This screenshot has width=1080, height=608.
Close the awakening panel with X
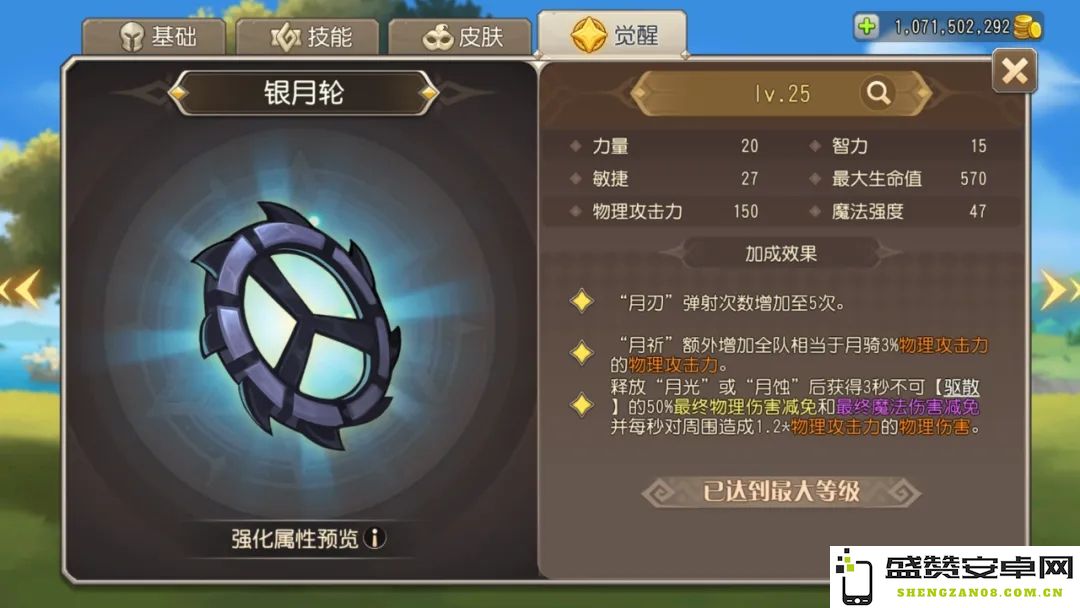[1015, 70]
